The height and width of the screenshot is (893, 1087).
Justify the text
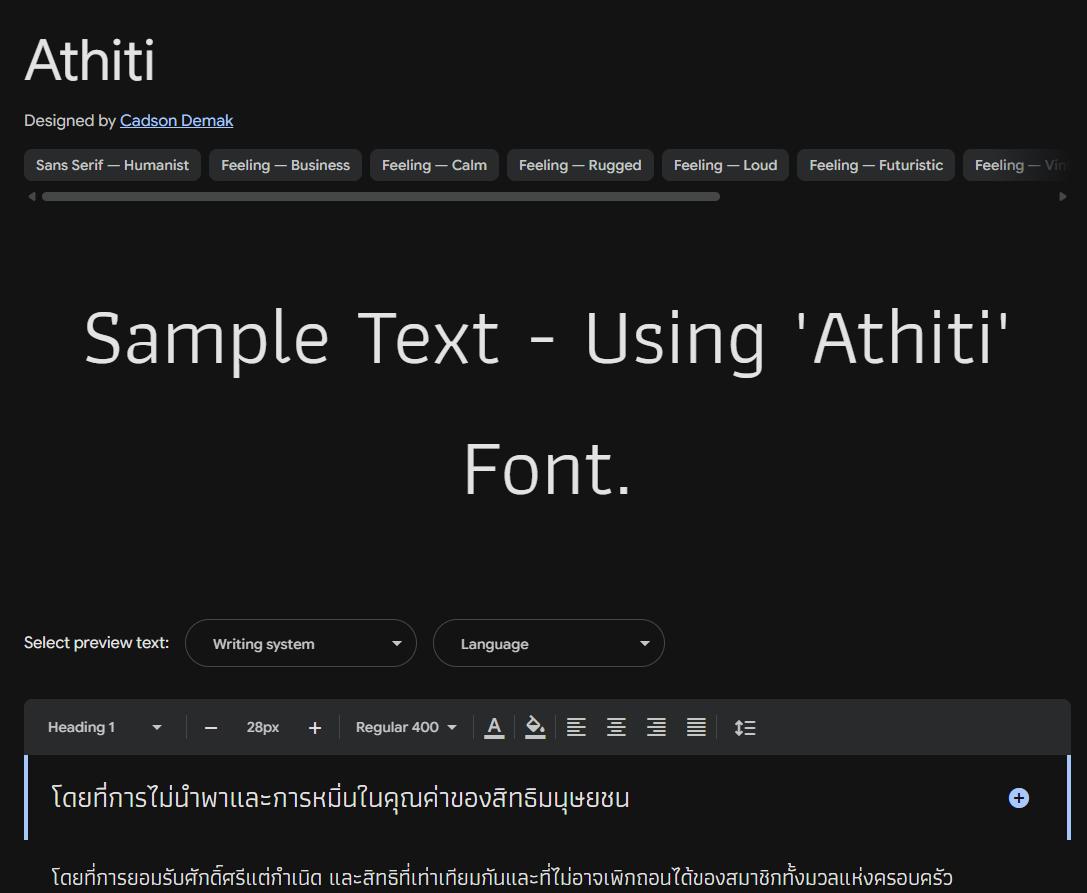tap(696, 727)
